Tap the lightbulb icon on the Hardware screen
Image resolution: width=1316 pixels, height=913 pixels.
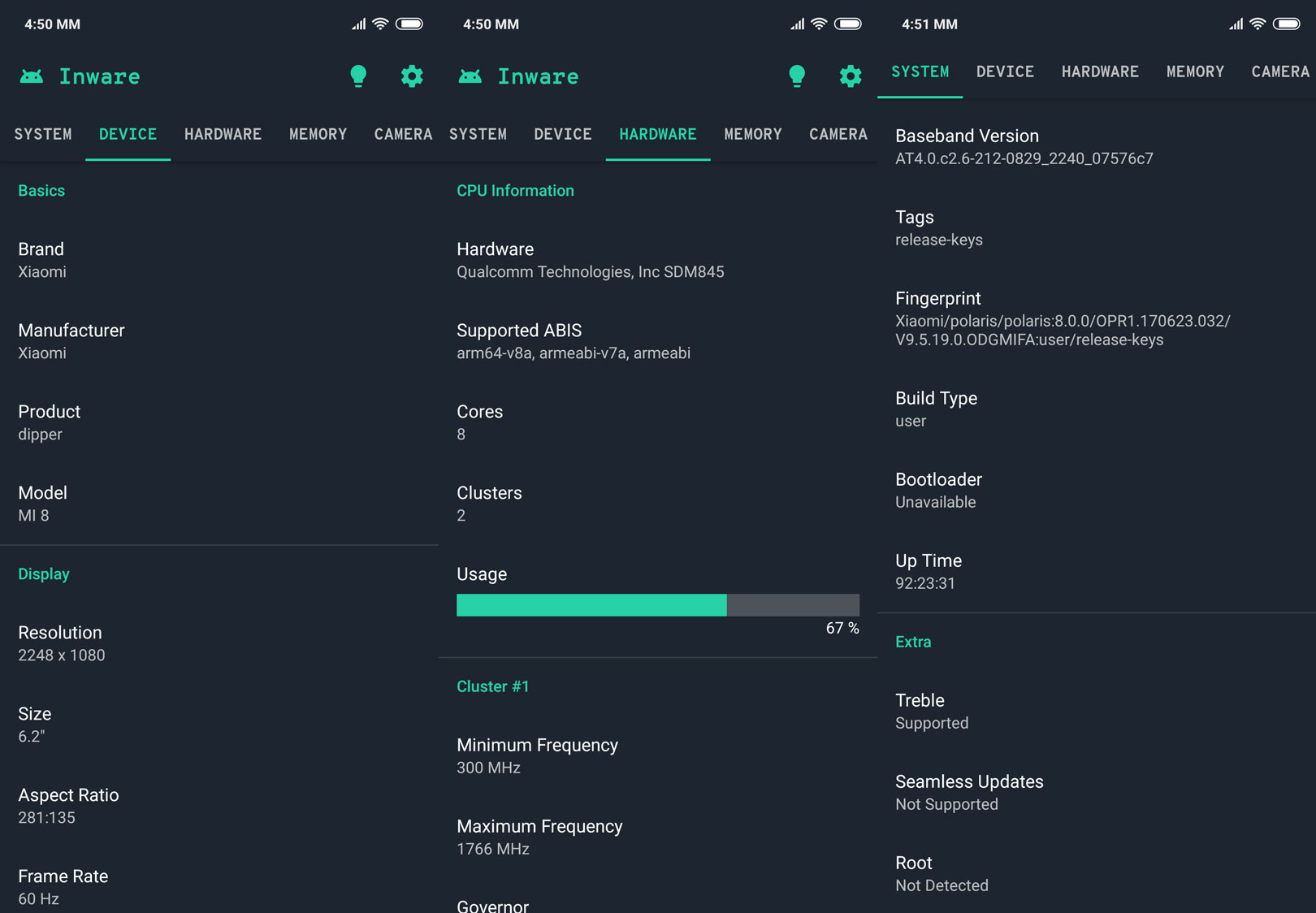797,76
